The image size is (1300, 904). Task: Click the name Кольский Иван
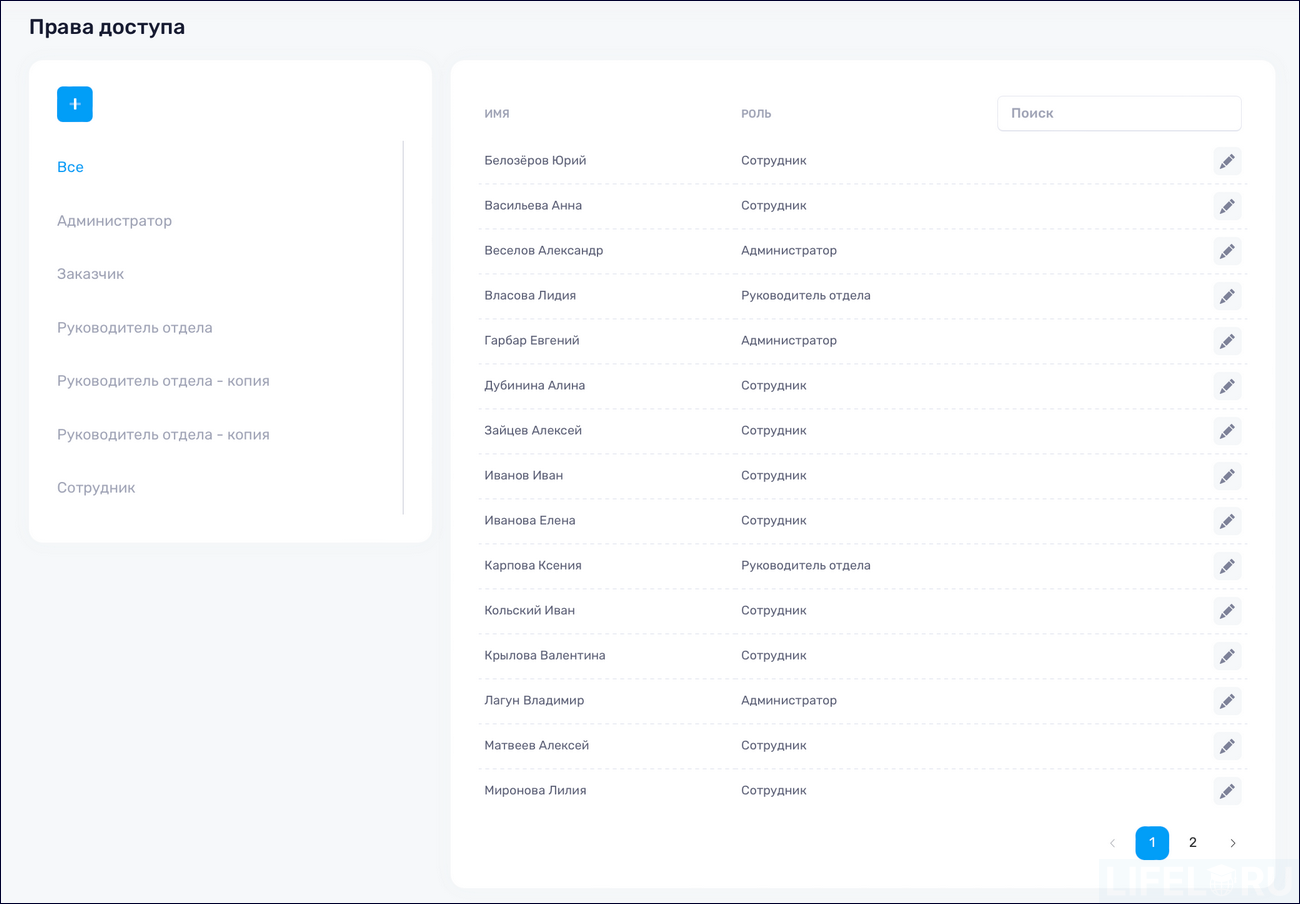pos(530,610)
